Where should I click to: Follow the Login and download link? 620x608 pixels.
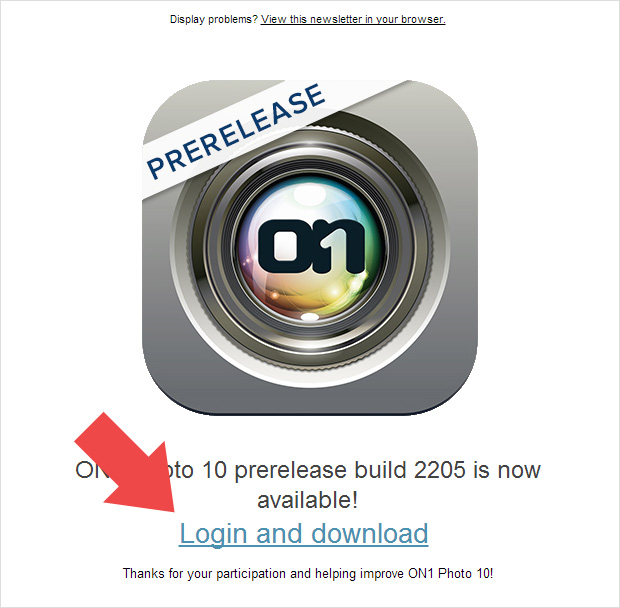pos(304,534)
